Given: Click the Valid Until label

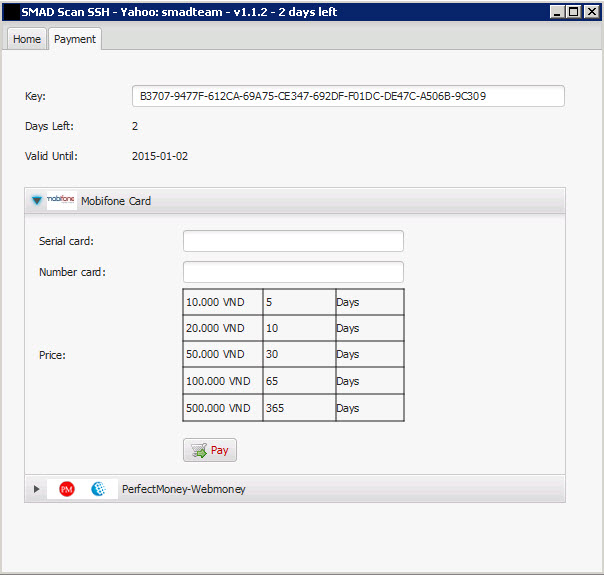Looking at the screenshot, I should [51, 156].
